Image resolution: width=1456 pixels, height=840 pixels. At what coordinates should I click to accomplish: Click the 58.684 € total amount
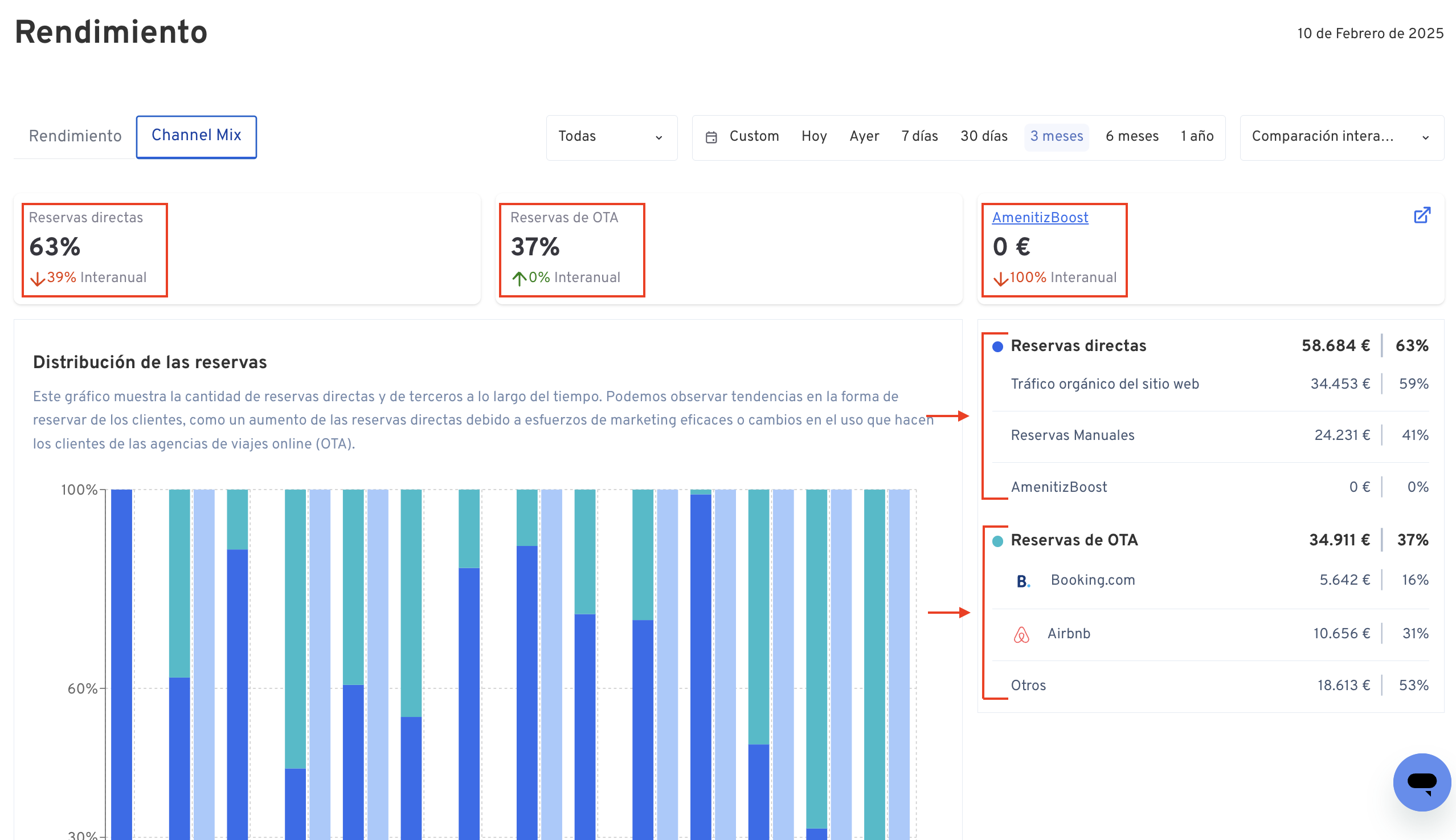(x=1335, y=346)
